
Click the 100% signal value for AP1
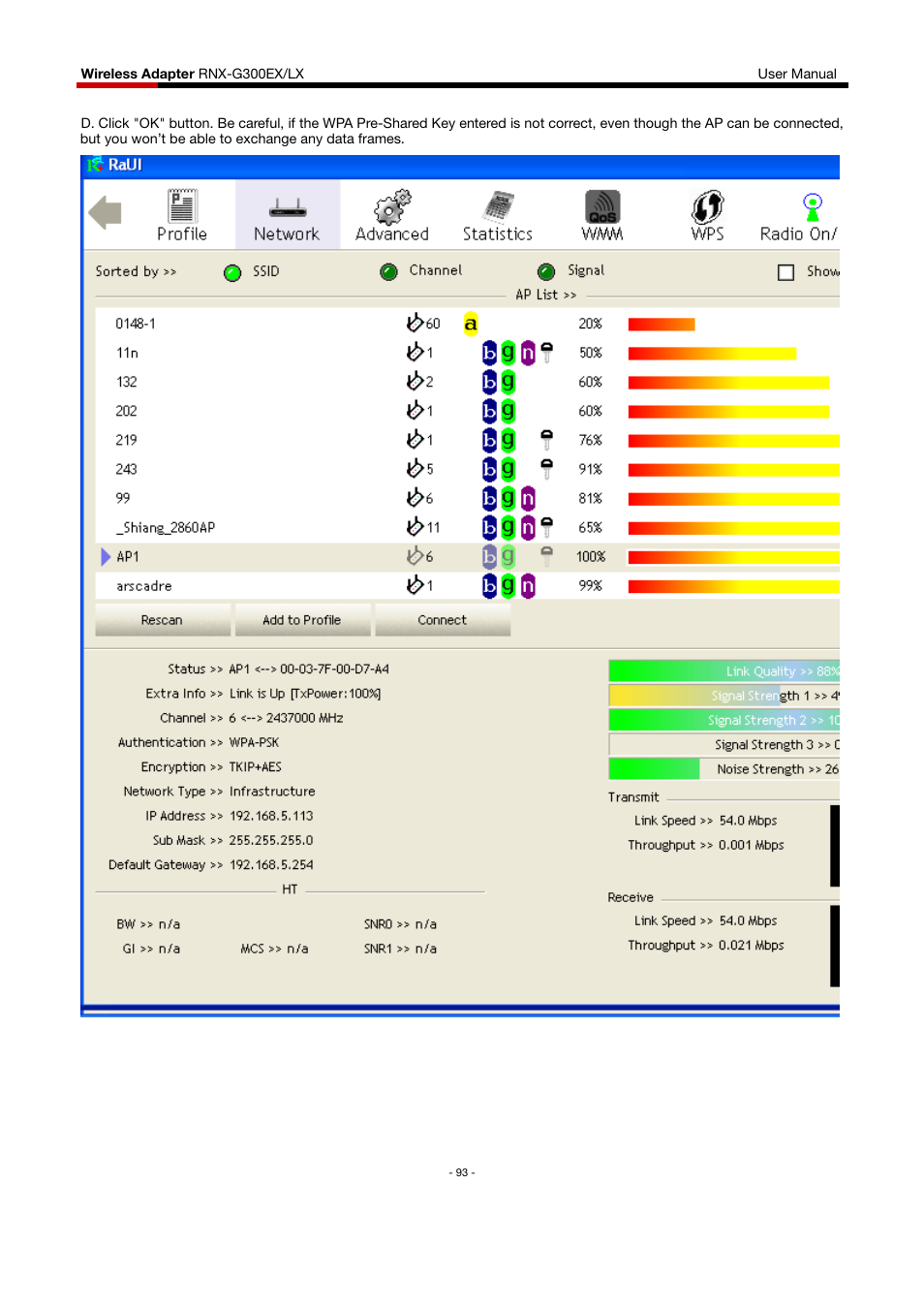click(591, 556)
